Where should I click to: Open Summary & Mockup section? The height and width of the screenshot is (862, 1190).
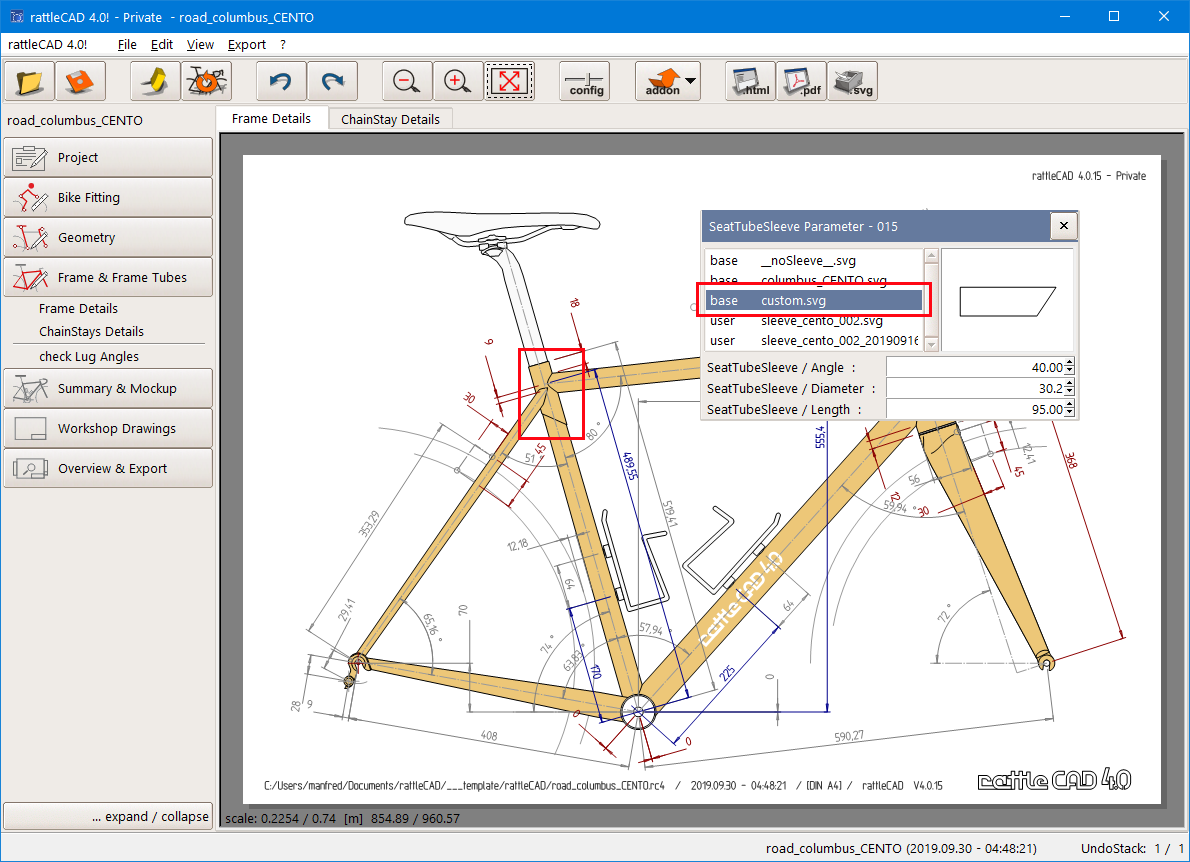click(109, 389)
